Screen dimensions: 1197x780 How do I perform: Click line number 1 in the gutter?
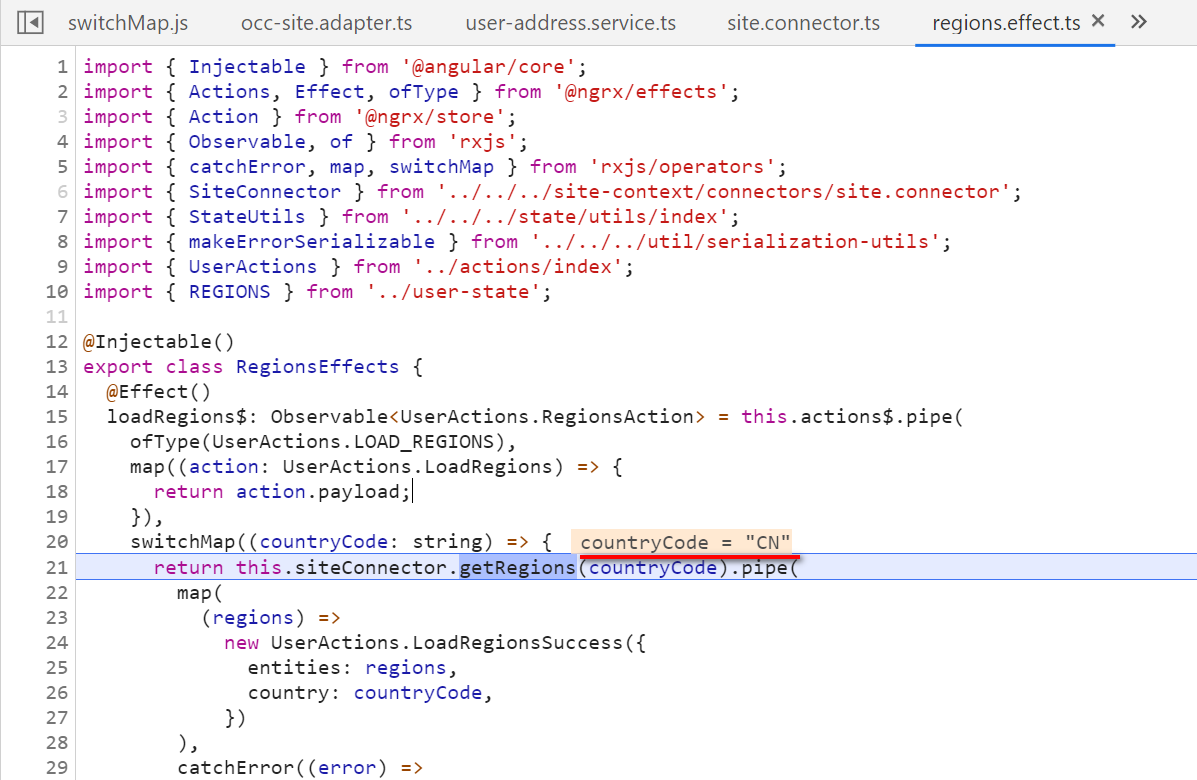tap(62, 66)
